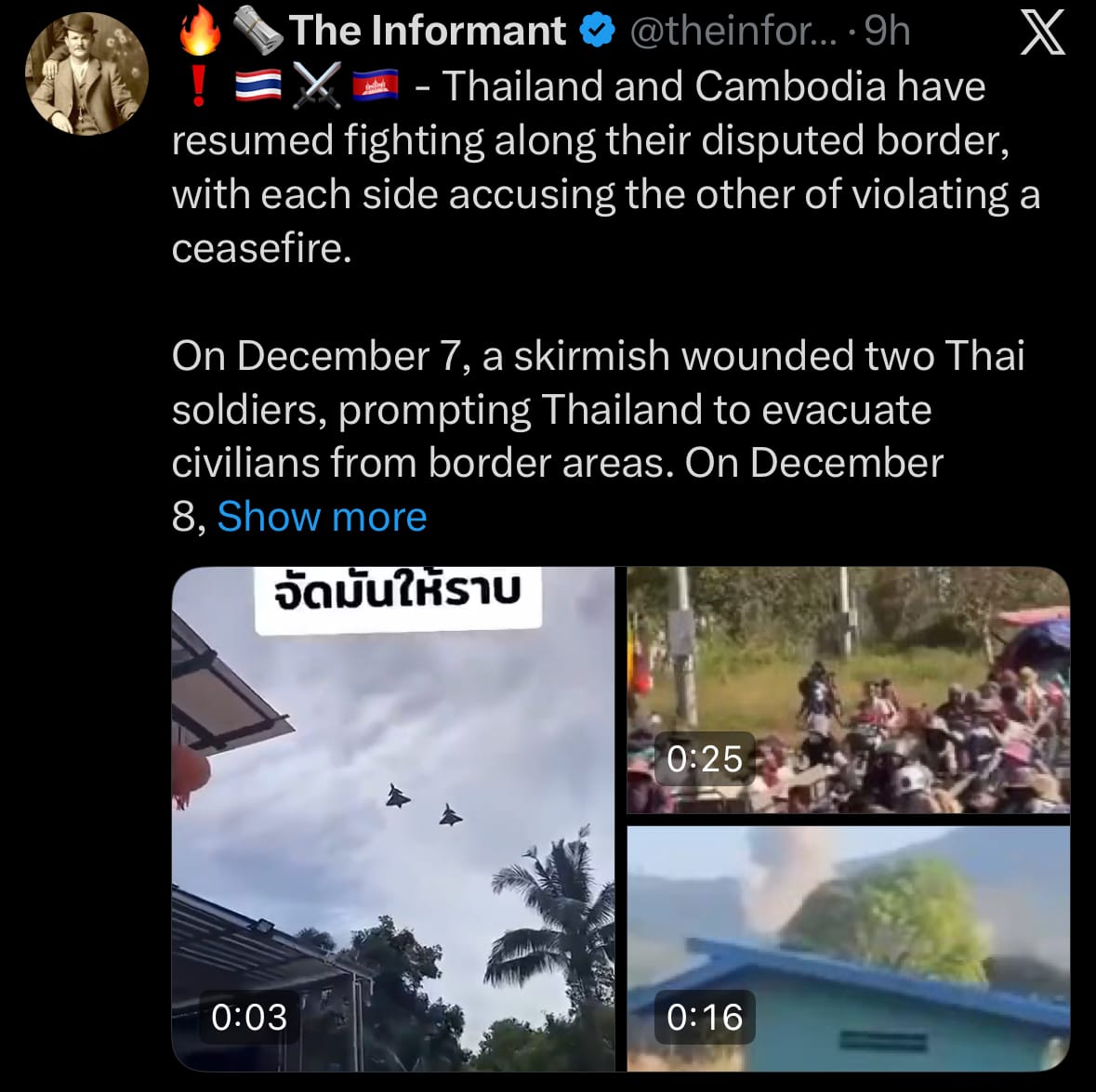This screenshot has width=1096, height=1092.
Task: Expand the tweet with Show more
Action: point(322,517)
